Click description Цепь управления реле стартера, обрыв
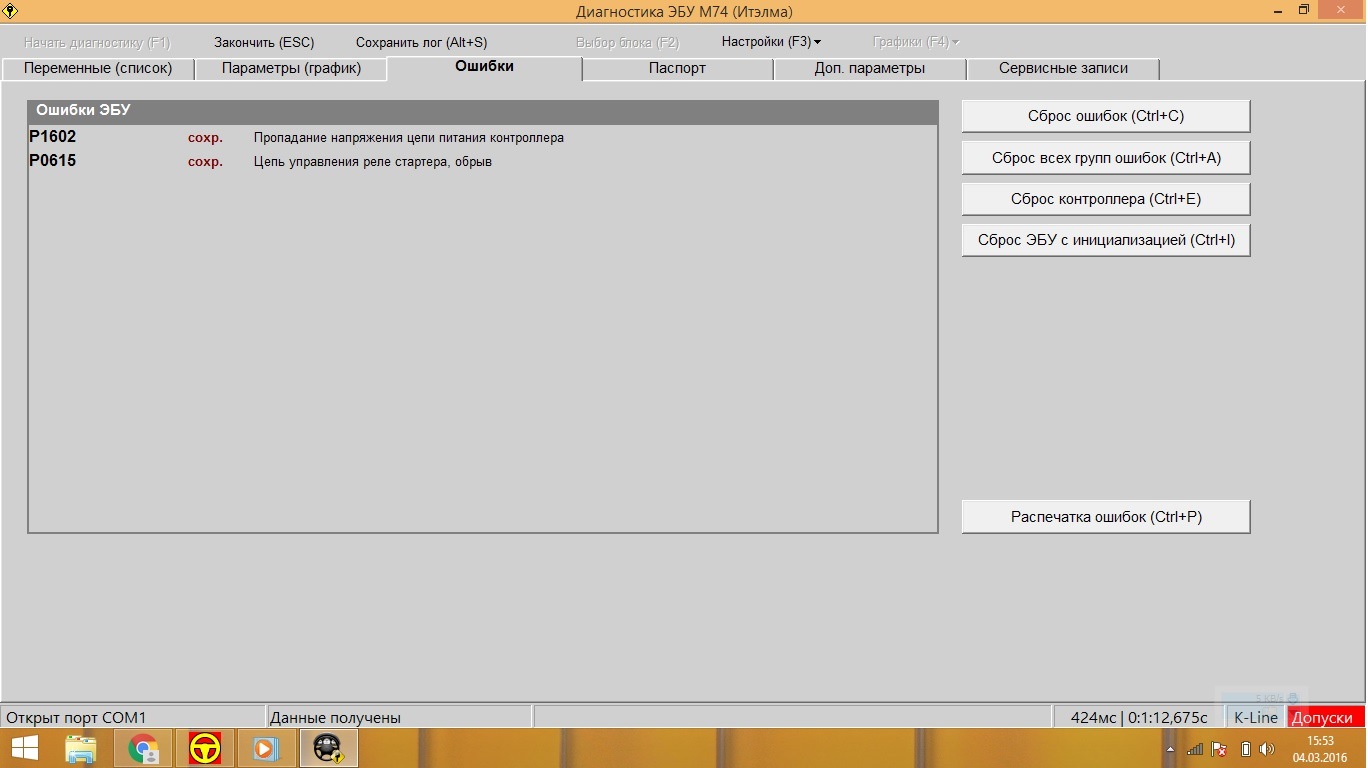The image size is (1368, 768). click(373, 162)
